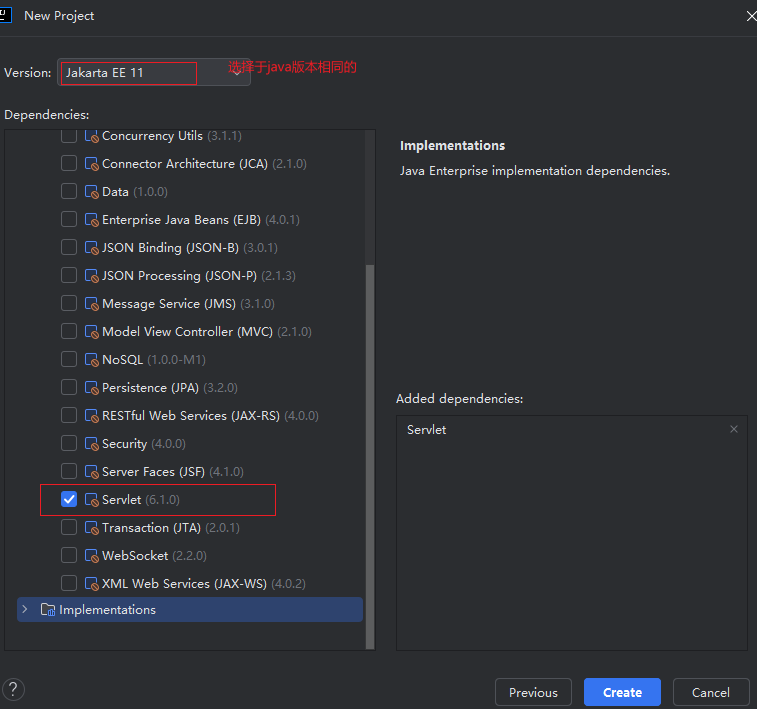Image resolution: width=757 pixels, height=709 pixels.
Task: Check Model View Controller (MVC) box
Action: click(x=69, y=331)
